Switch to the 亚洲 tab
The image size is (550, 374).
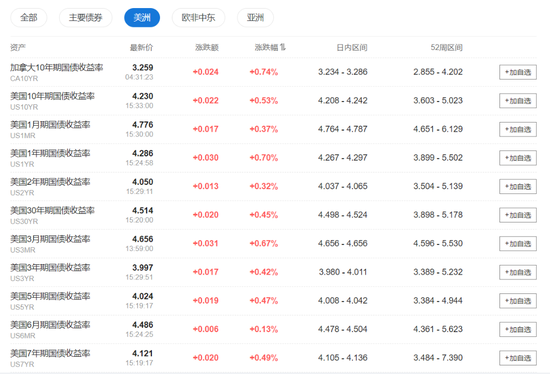point(255,18)
